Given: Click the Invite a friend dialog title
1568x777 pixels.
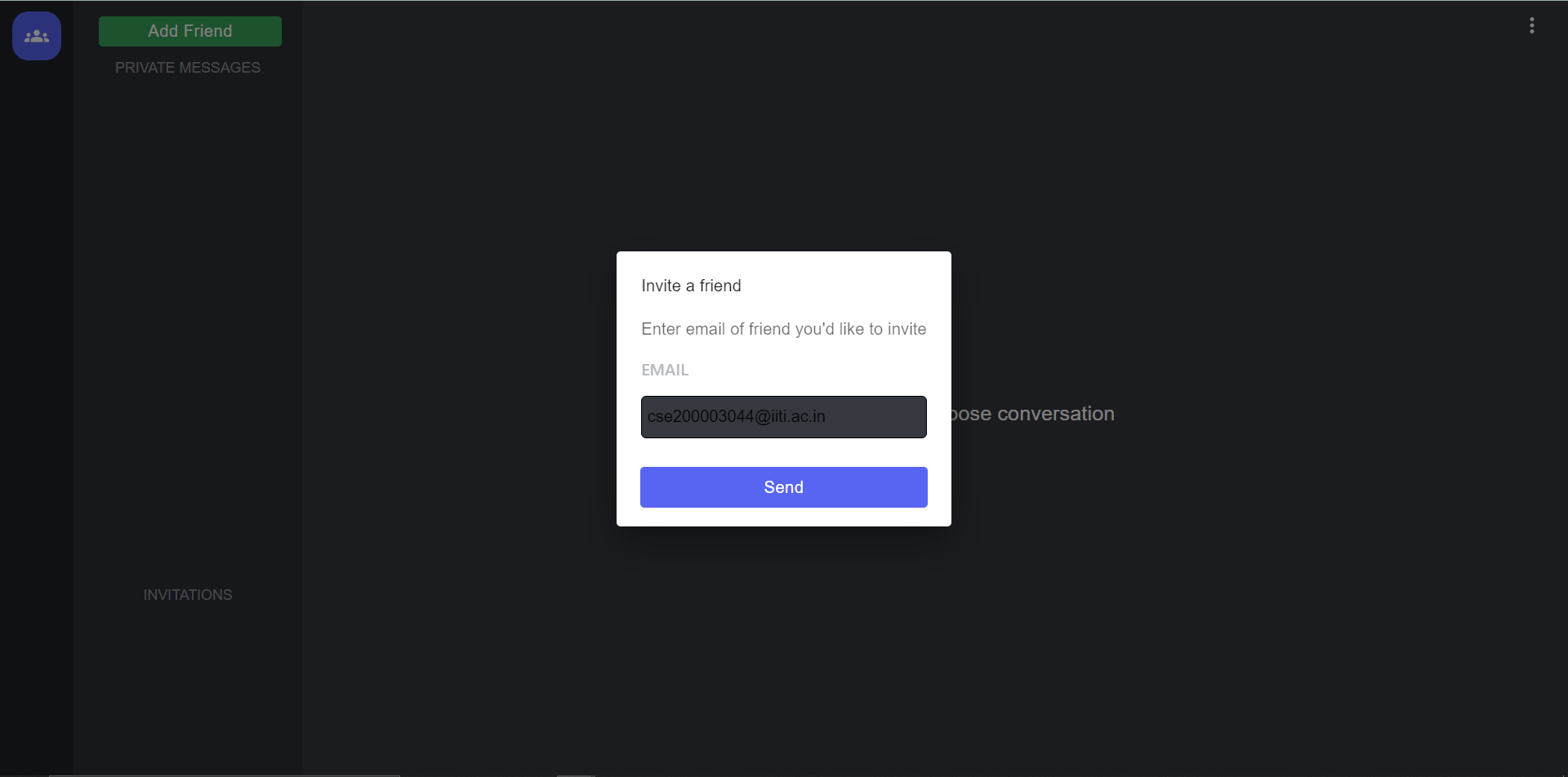Looking at the screenshot, I should (691, 286).
